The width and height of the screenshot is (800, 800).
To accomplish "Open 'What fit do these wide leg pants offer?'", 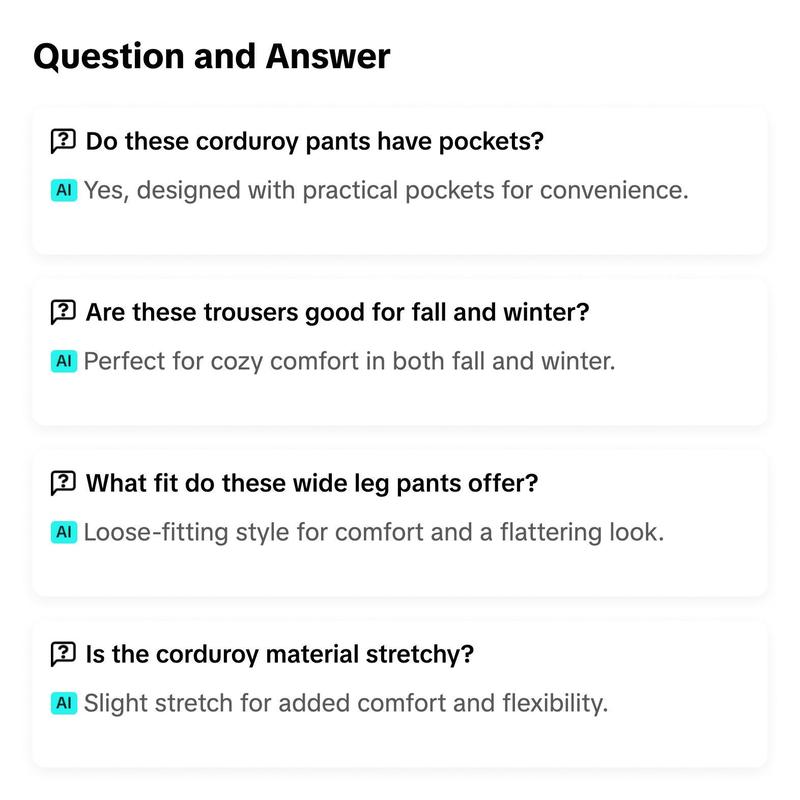I will (312, 483).
